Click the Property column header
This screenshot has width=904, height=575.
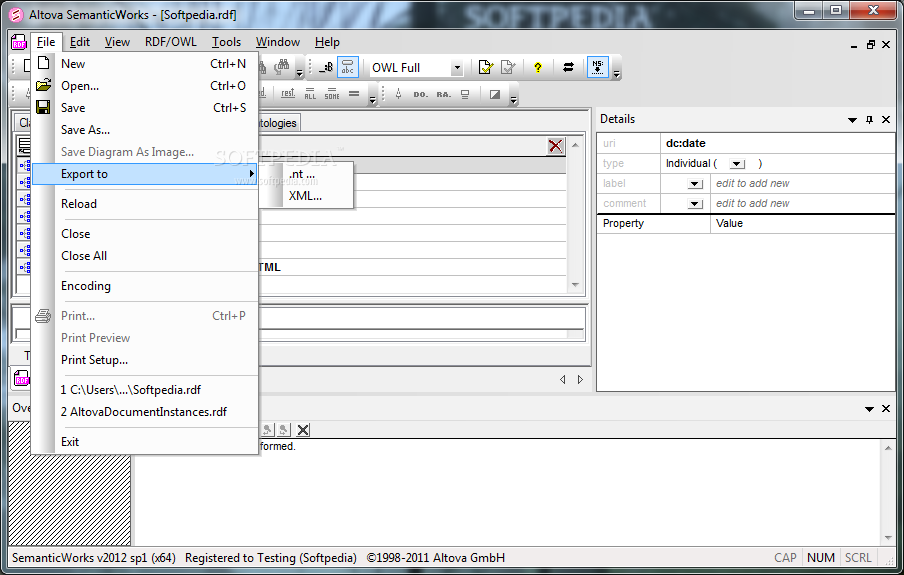pyautogui.click(x=653, y=223)
